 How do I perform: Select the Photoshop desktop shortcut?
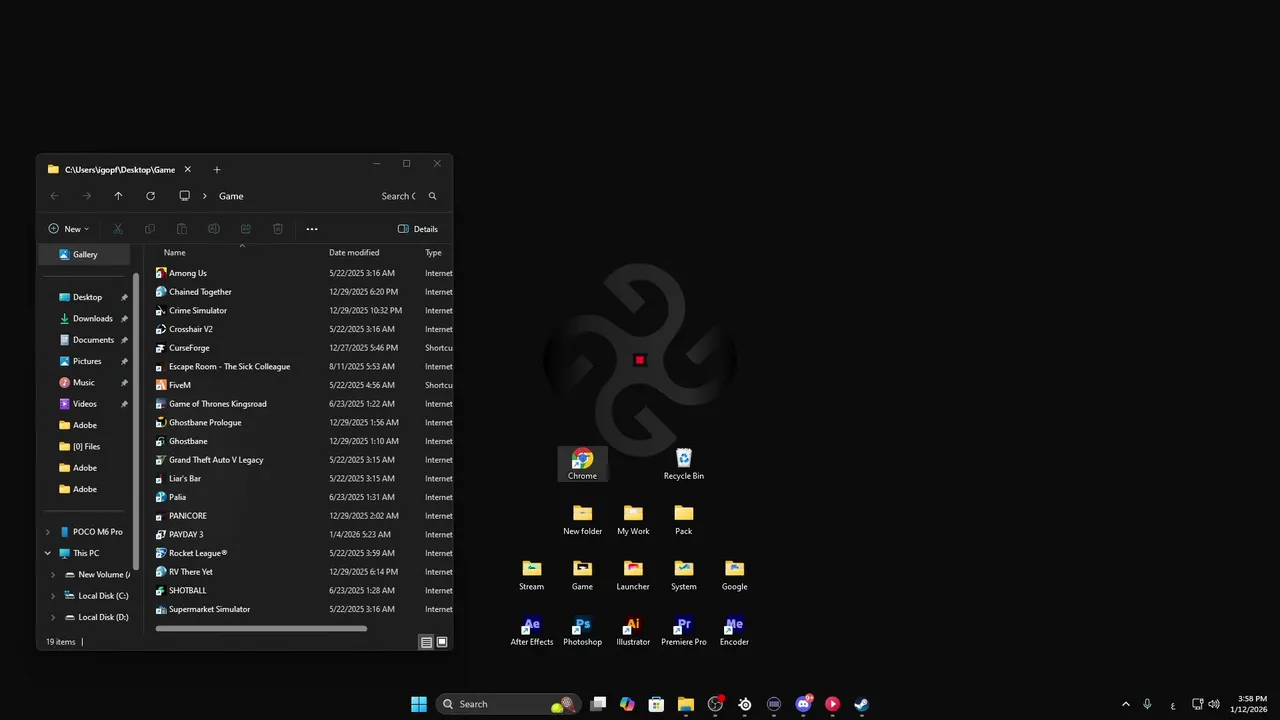click(x=582, y=631)
